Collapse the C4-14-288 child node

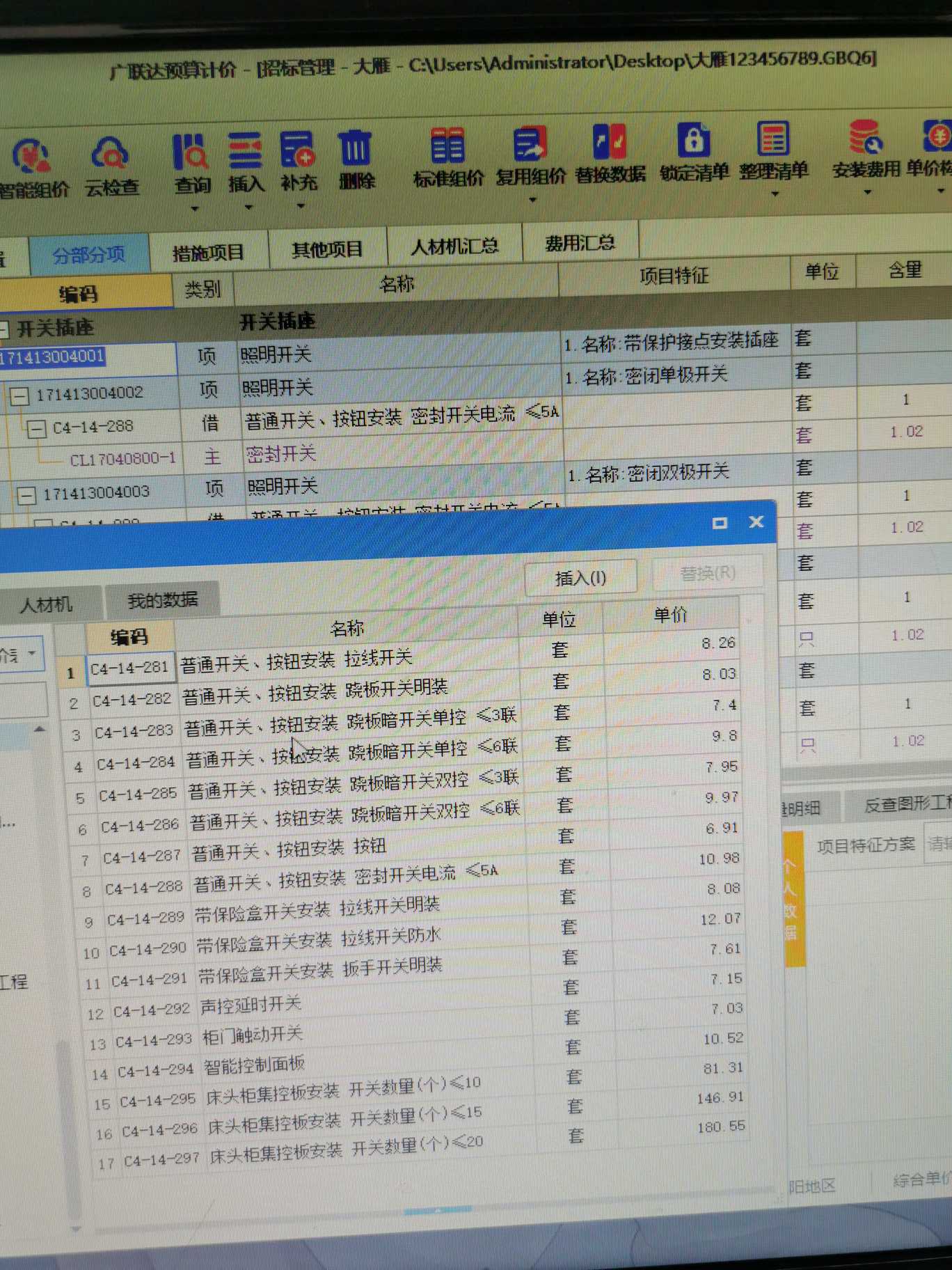tap(36, 428)
